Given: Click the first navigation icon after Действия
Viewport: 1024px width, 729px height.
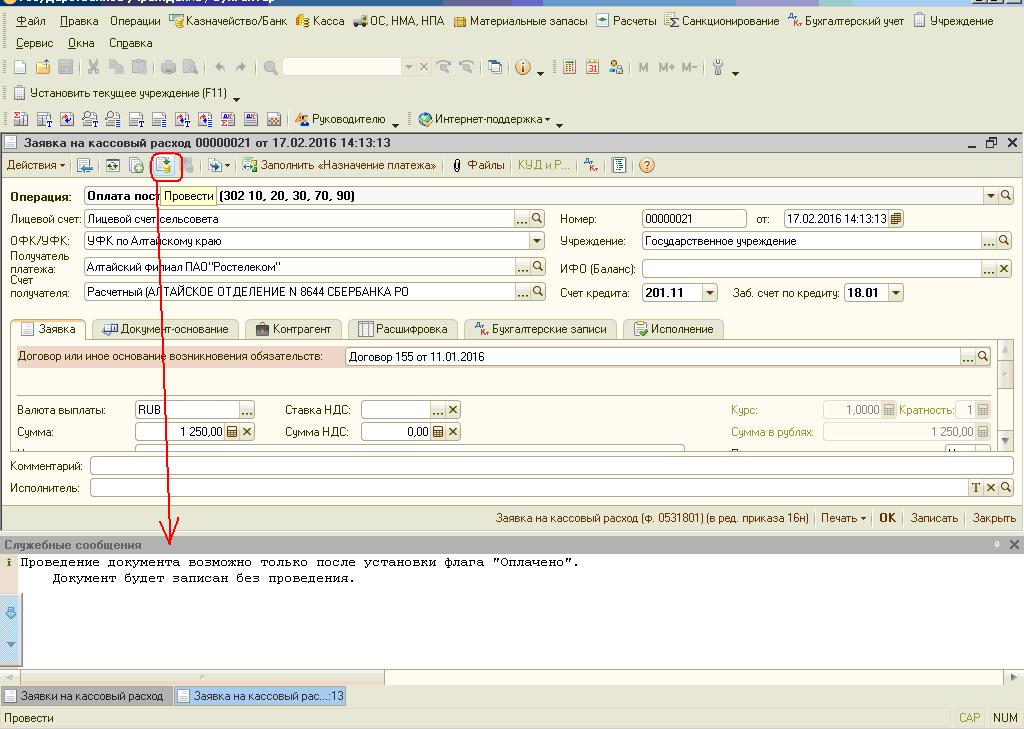Looking at the screenshot, I should (x=85, y=166).
